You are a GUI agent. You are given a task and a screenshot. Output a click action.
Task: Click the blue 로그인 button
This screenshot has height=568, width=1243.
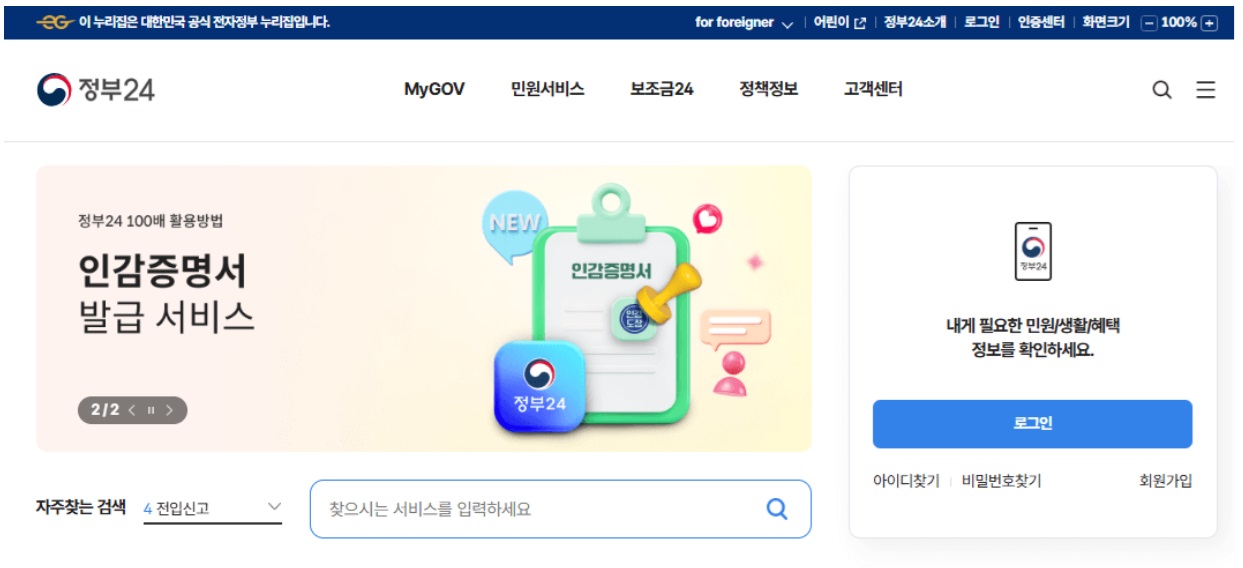1032,424
